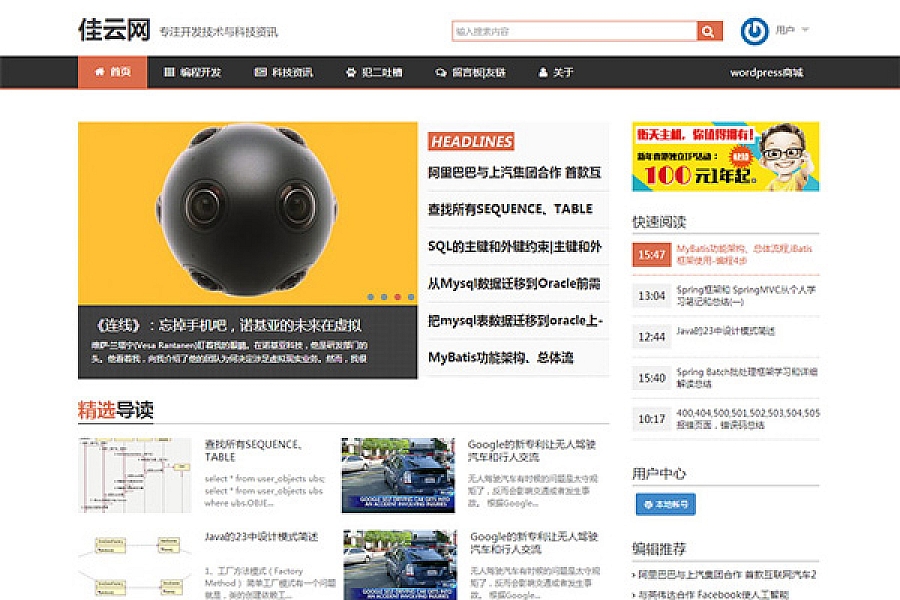
Task: Open the 12:44 Java的23中设计模式 entry
Action: (x=726, y=336)
